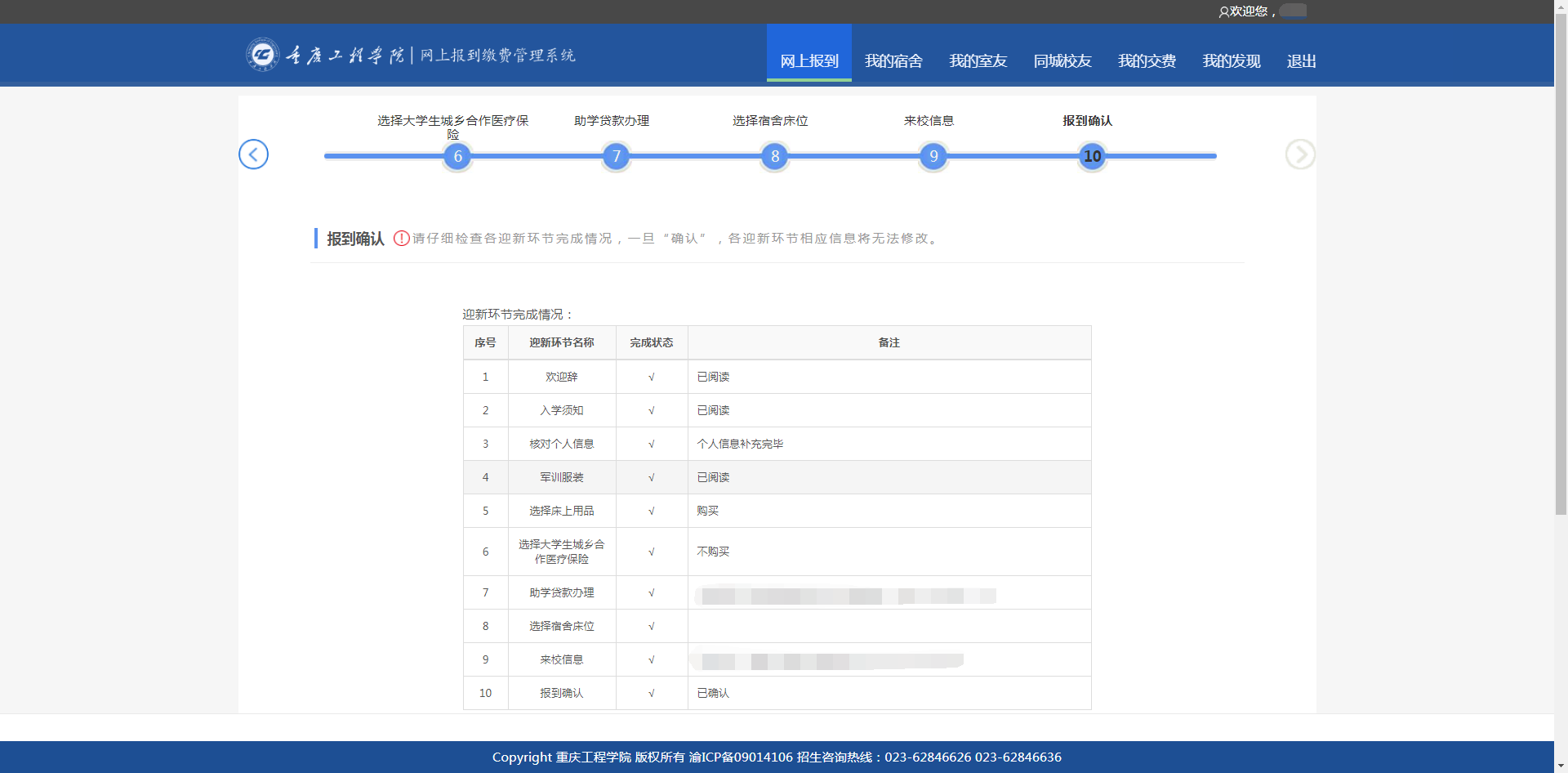Viewport: 1568px width, 773px height.
Task: Open the 网上报到 tab
Action: (x=808, y=61)
